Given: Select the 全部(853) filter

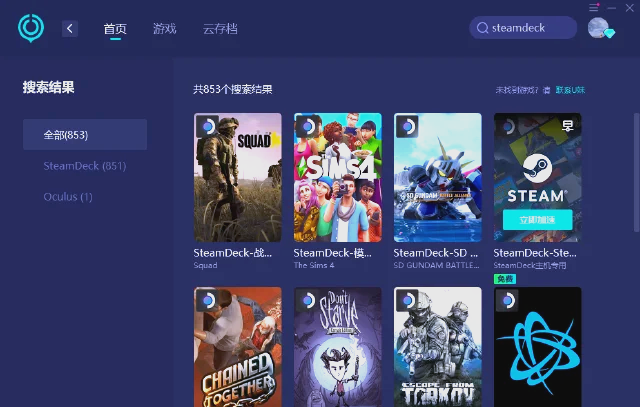Looking at the screenshot, I should [85, 135].
